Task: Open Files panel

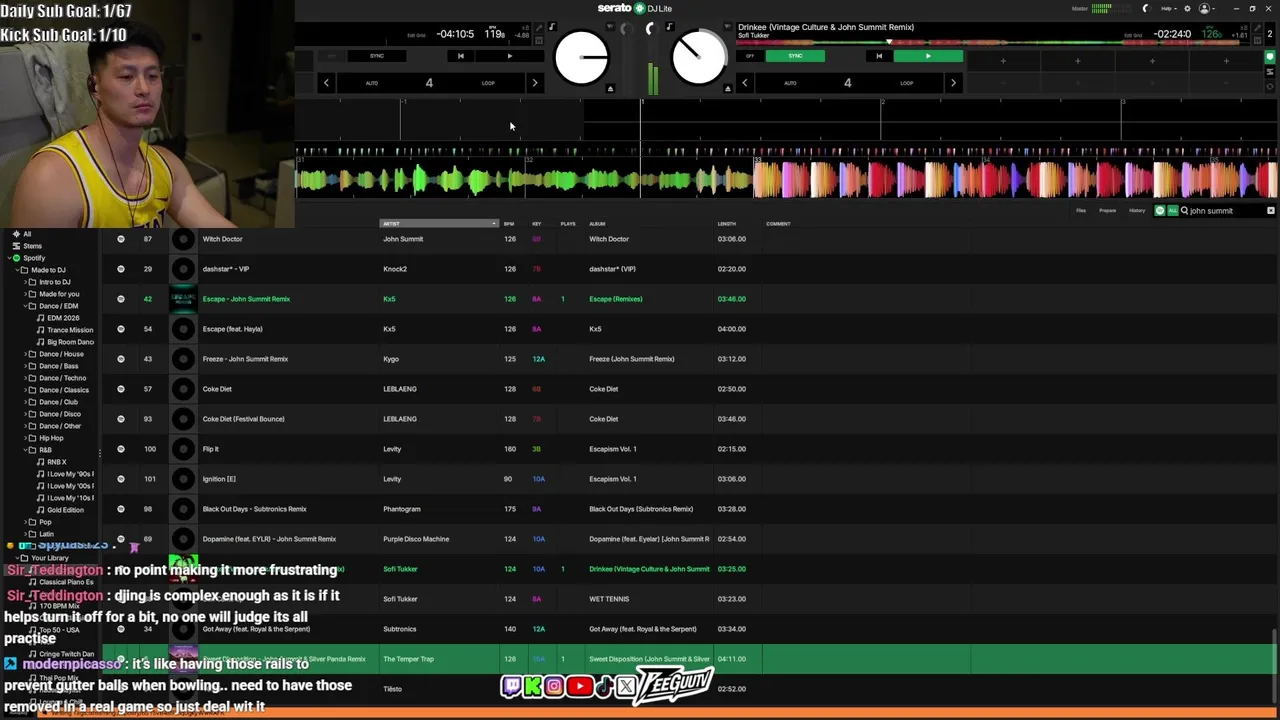Action: click(1081, 211)
